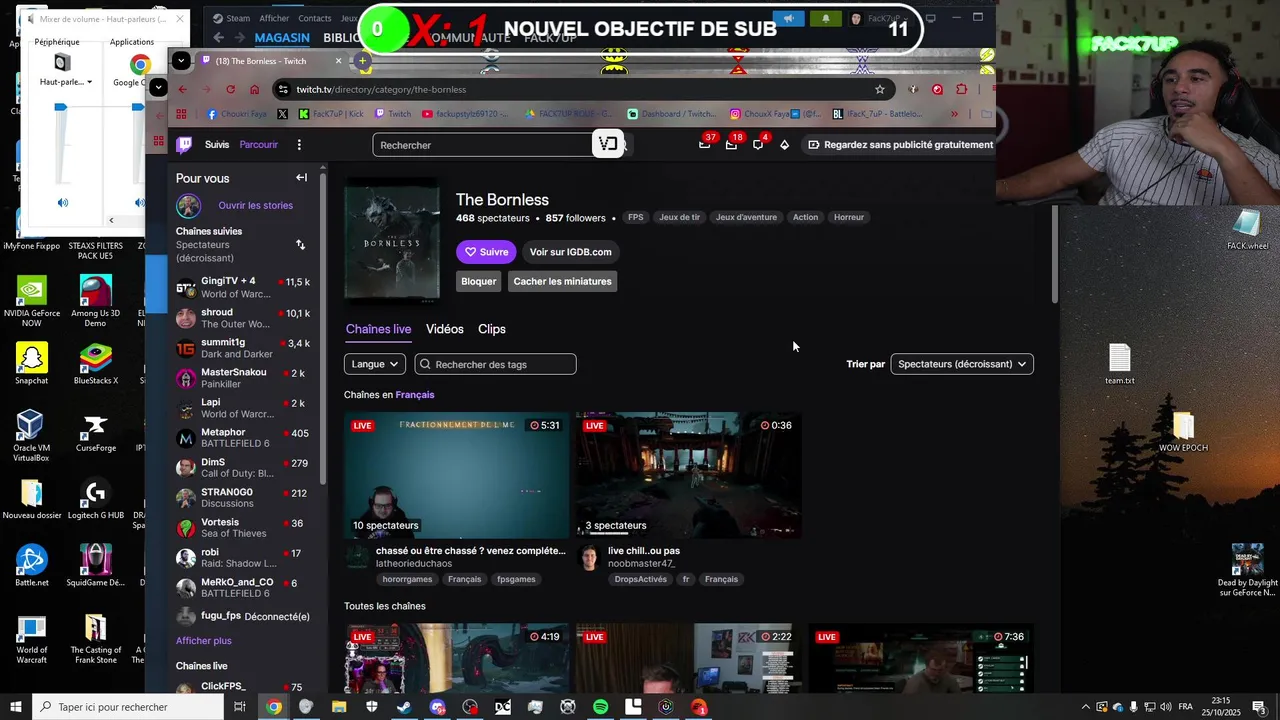The width and height of the screenshot is (1280, 720).
Task: Switch to Chaînes live tab
Action: 378,329
